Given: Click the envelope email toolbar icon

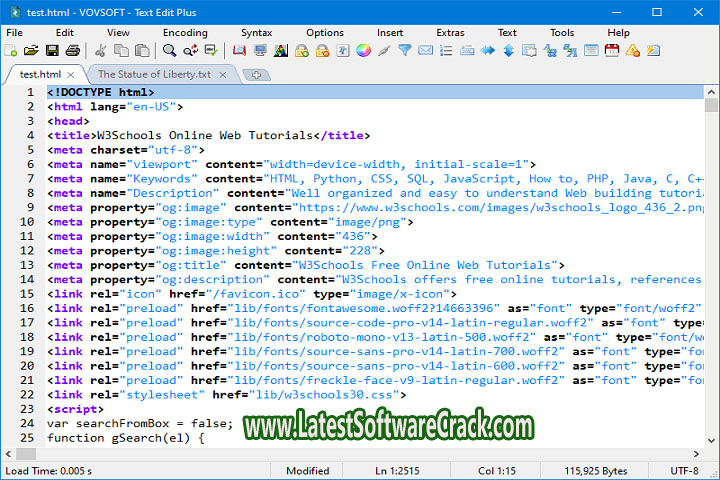Looking at the screenshot, I should (x=426, y=50).
